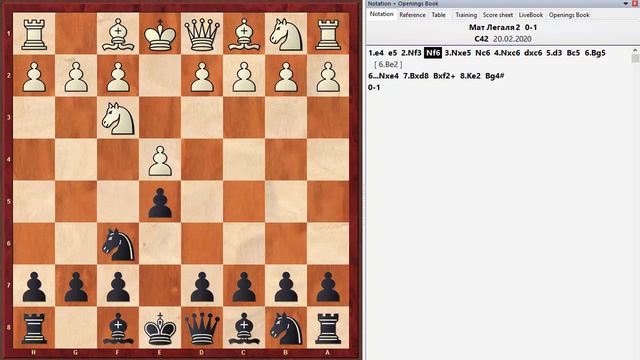
Task: Jump to Black's first move e5
Action: click(392, 53)
